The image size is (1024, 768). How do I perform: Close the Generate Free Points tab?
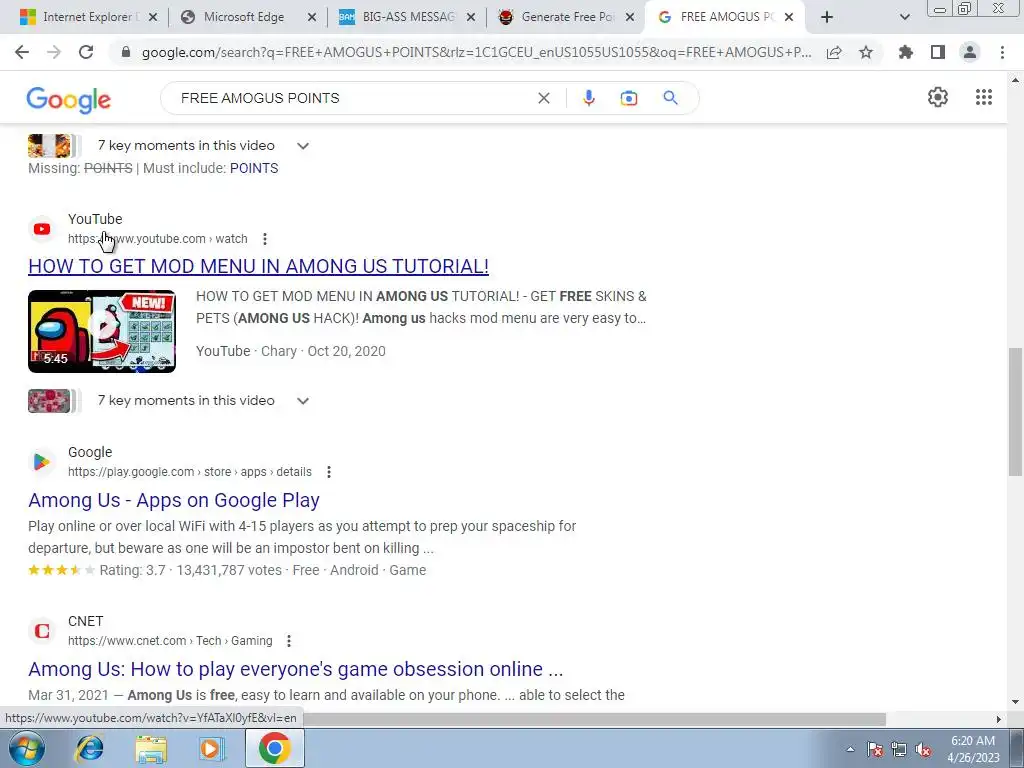630,18
